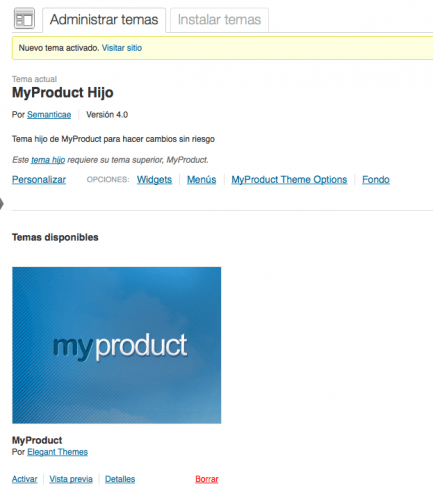Activate the MyProduct theme via Activar
433x500 pixels.
tap(25, 479)
